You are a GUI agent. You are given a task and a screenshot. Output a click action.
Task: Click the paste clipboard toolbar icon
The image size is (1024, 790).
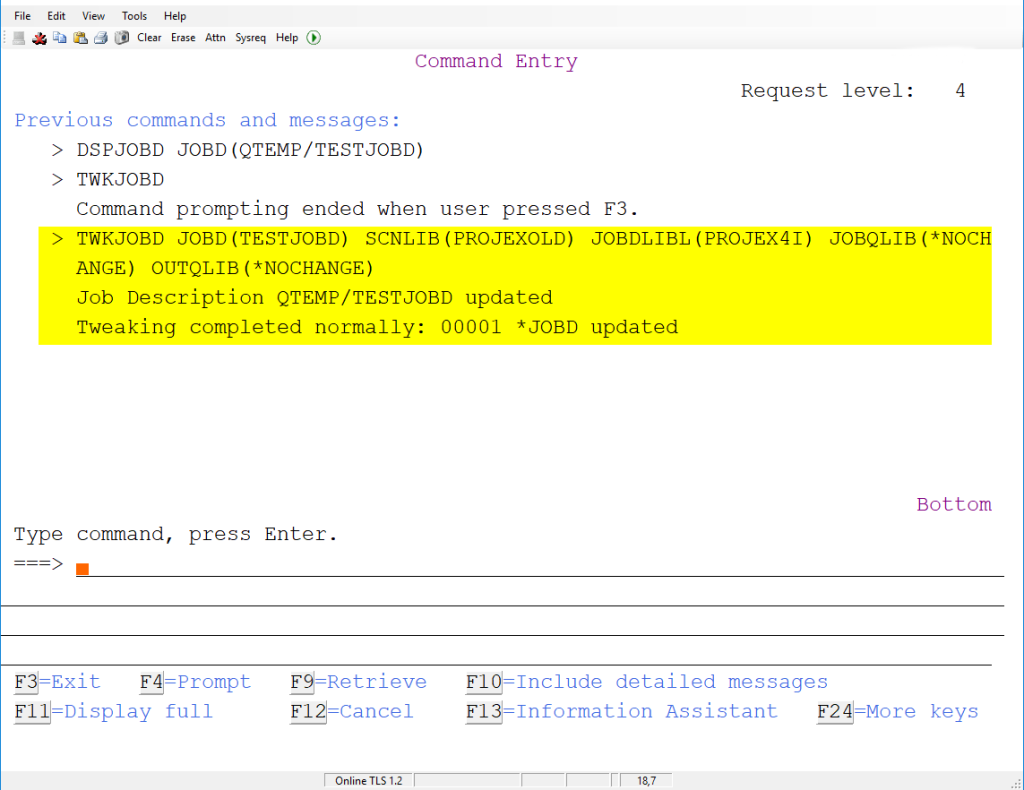pyautogui.click(x=80, y=38)
